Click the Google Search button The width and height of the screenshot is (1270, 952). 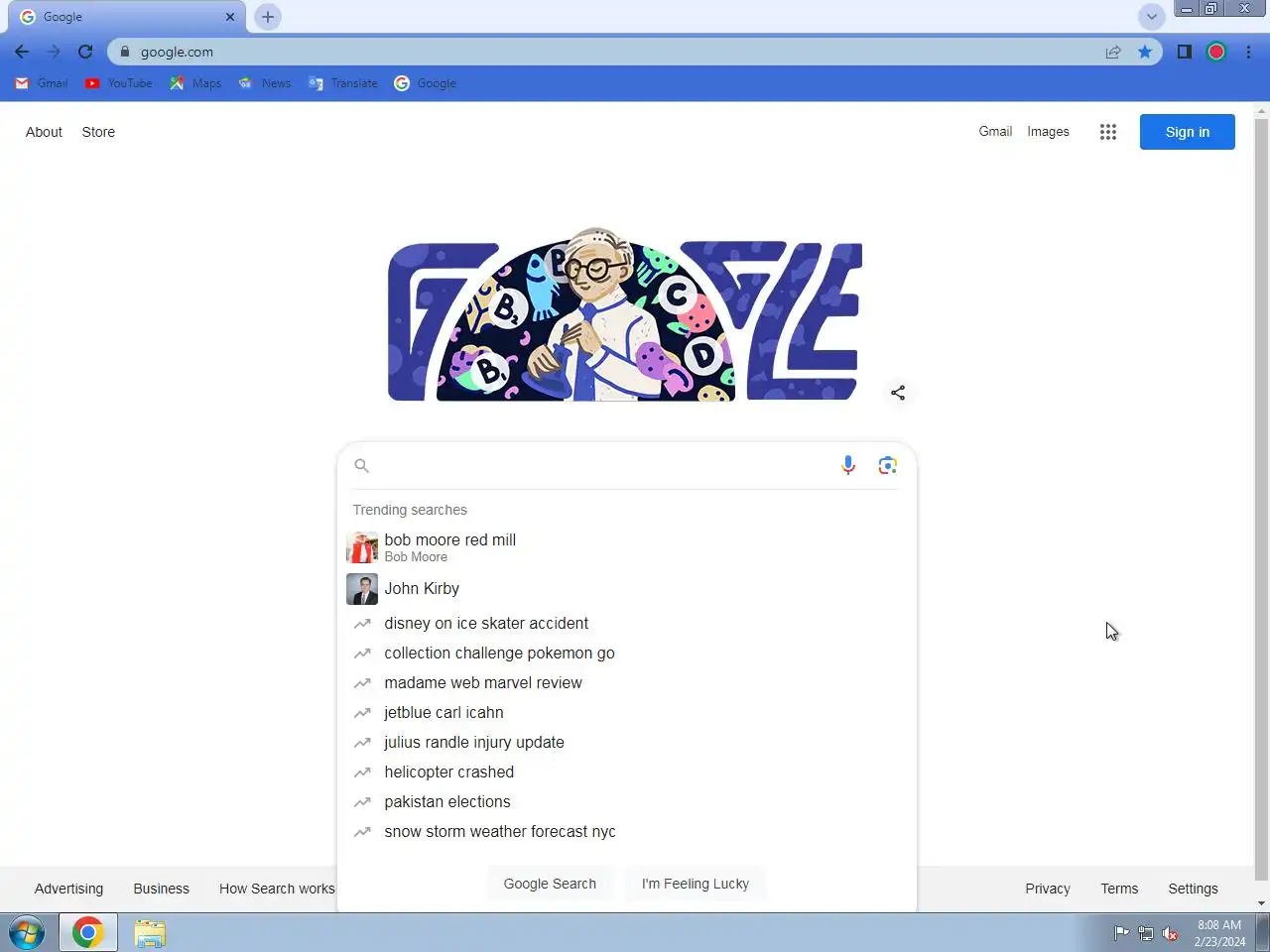pyautogui.click(x=550, y=884)
